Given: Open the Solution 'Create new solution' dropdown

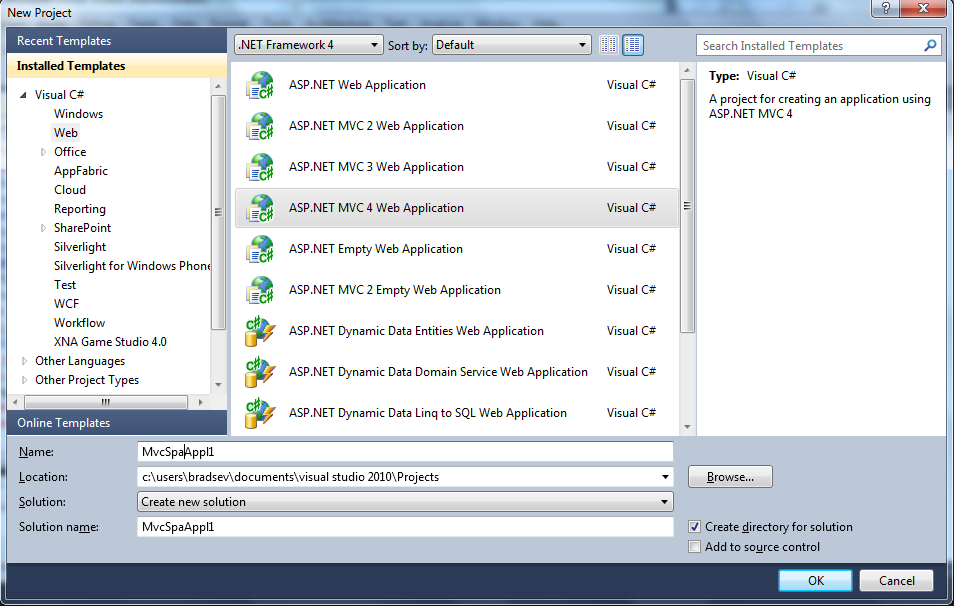Looking at the screenshot, I should coord(405,502).
